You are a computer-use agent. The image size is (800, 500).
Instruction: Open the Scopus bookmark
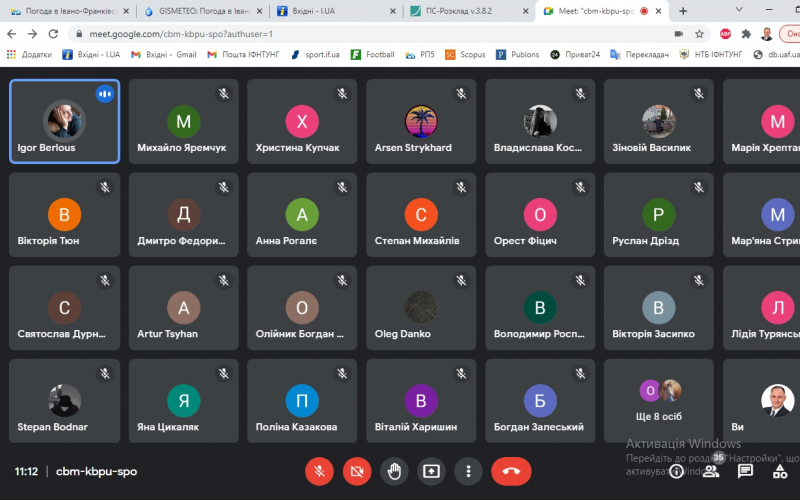click(x=465, y=54)
